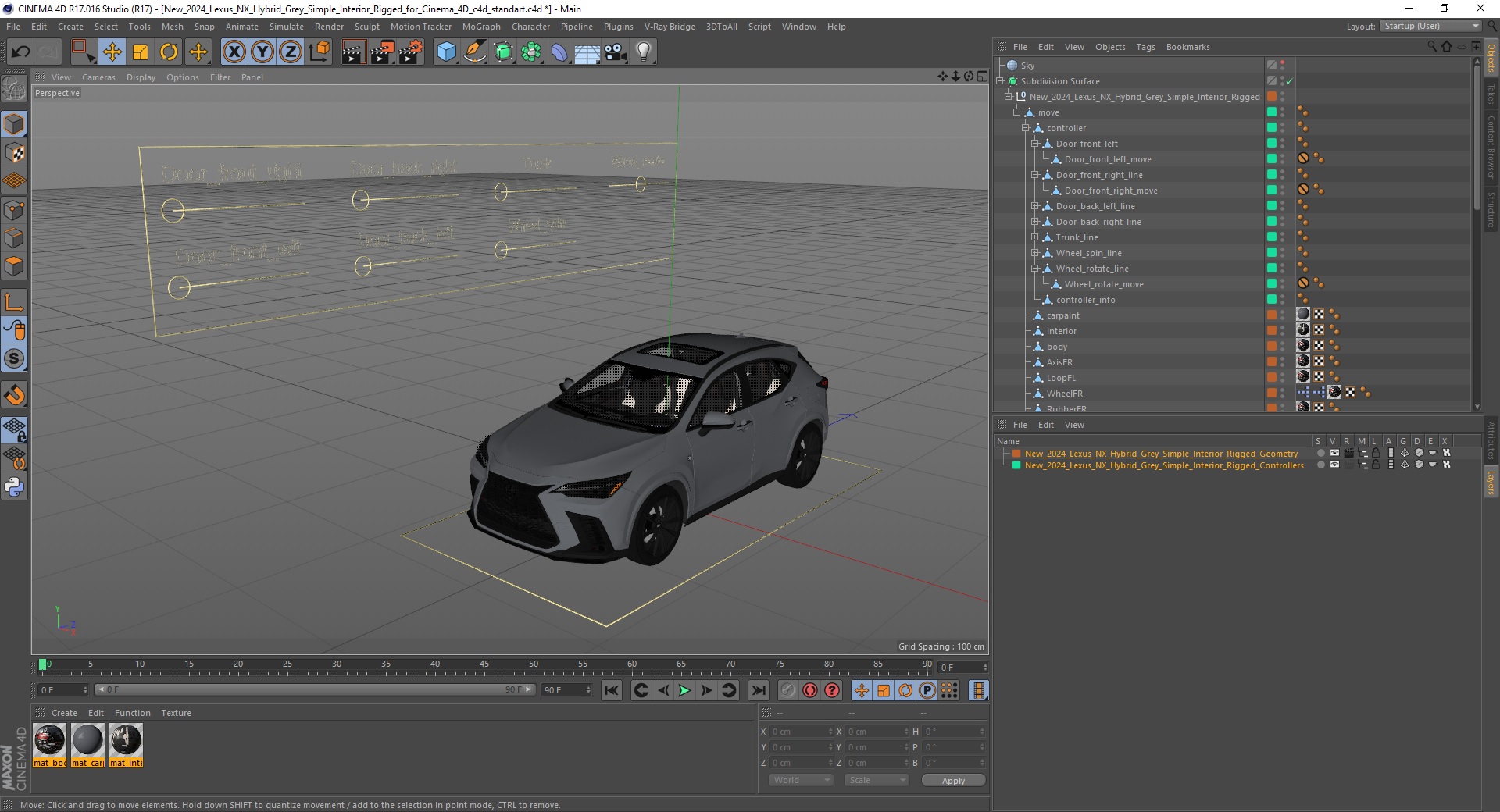The height and width of the screenshot is (812, 1500).
Task: Click the Geometry layer color swatch
Action: pyautogui.click(x=1016, y=454)
